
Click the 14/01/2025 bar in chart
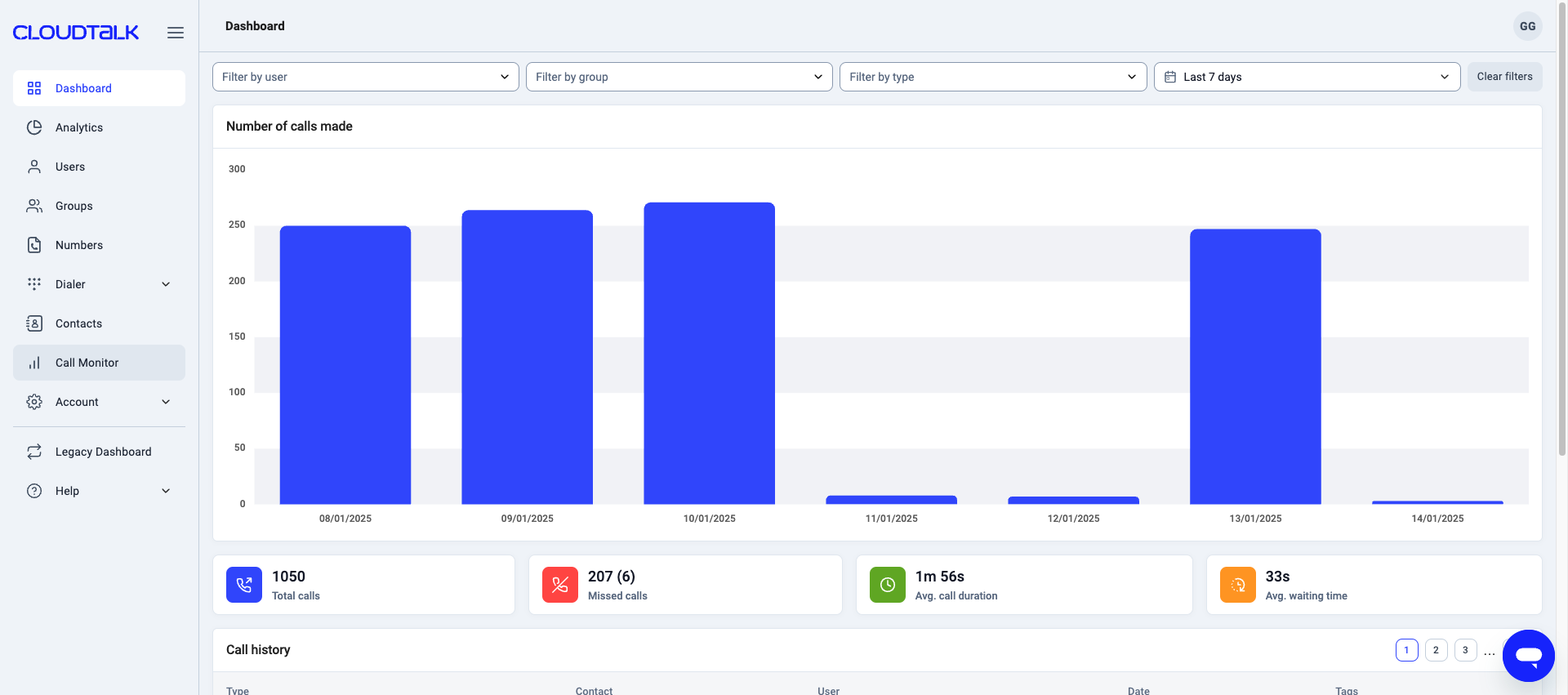pyautogui.click(x=1437, y=502)
